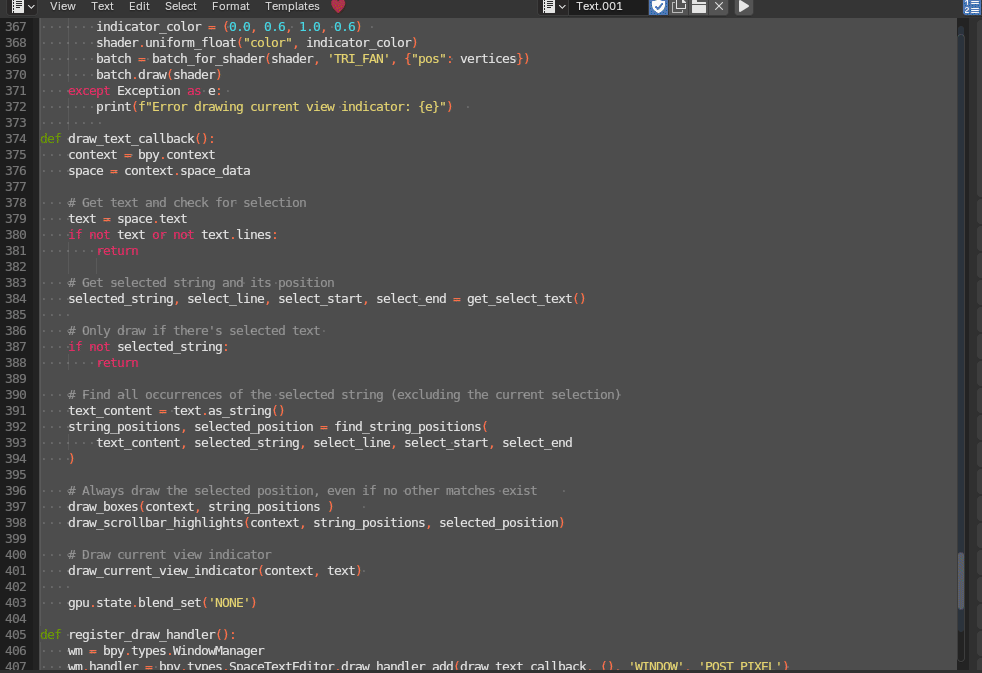The height and width of the screenshot is (673, 982).
Task: Click the 'TRI_FAN' string literal
Action: pos(359,58)
